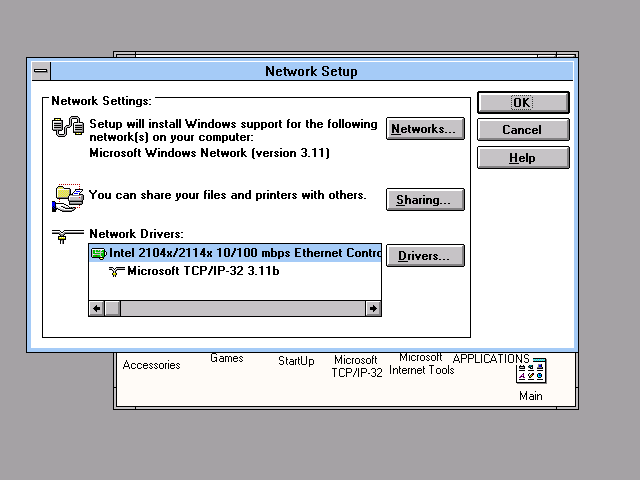Select Microsoft TCP/IP-32 group in Program Manager
Viewport: 640px width, 480px height.
357,366
